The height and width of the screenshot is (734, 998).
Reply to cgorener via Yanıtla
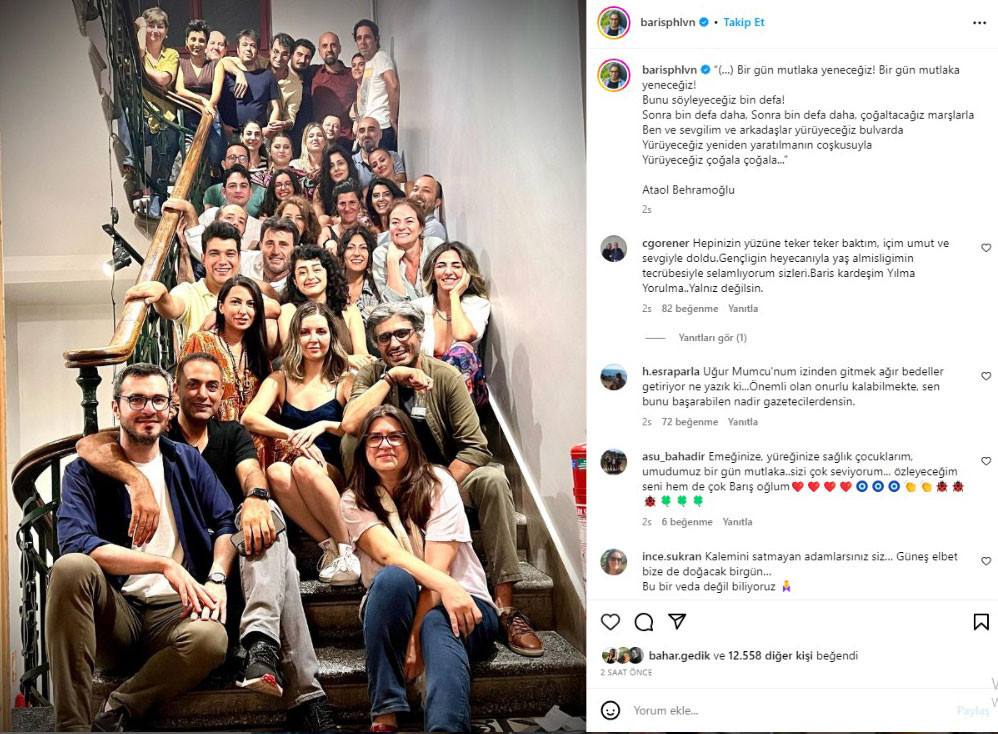(x=743, y=308)
